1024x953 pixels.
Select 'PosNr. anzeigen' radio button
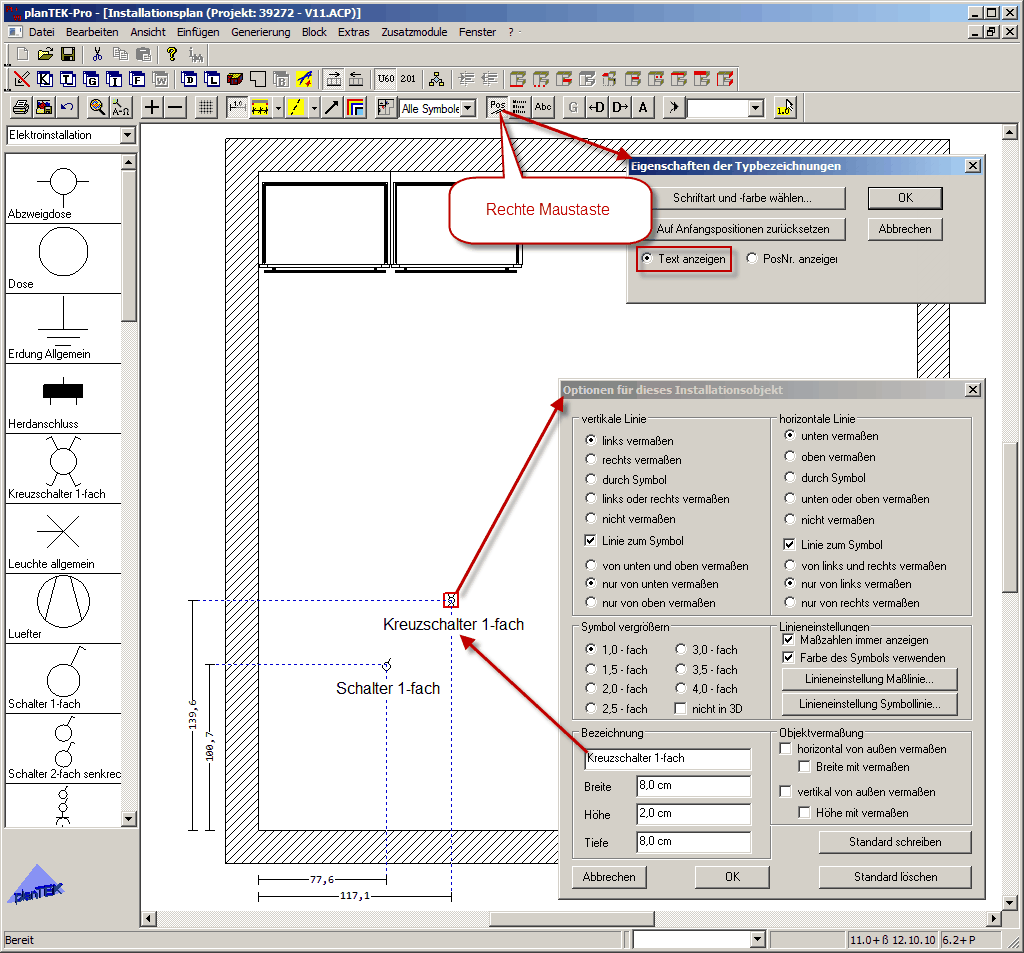[x=753, y=259]
